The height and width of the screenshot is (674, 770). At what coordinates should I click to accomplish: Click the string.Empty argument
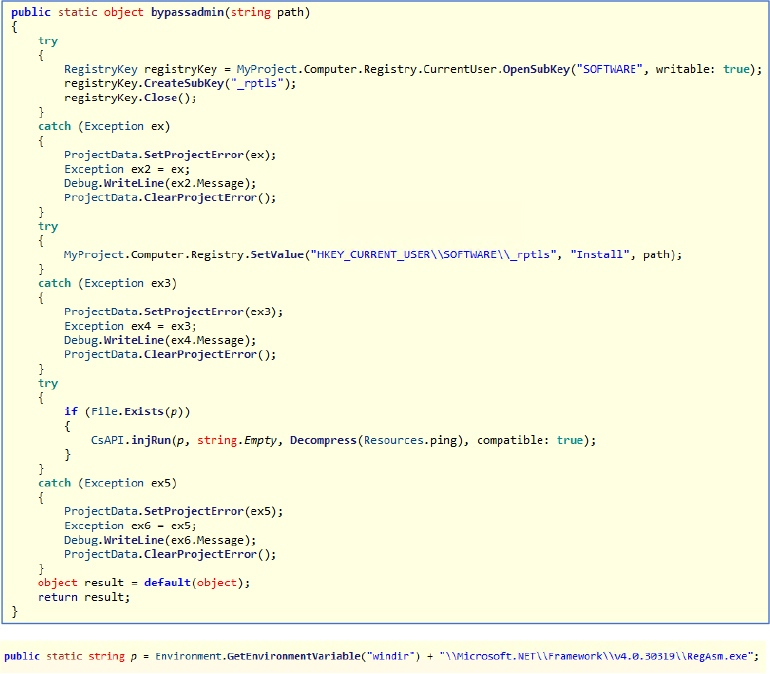238,440
